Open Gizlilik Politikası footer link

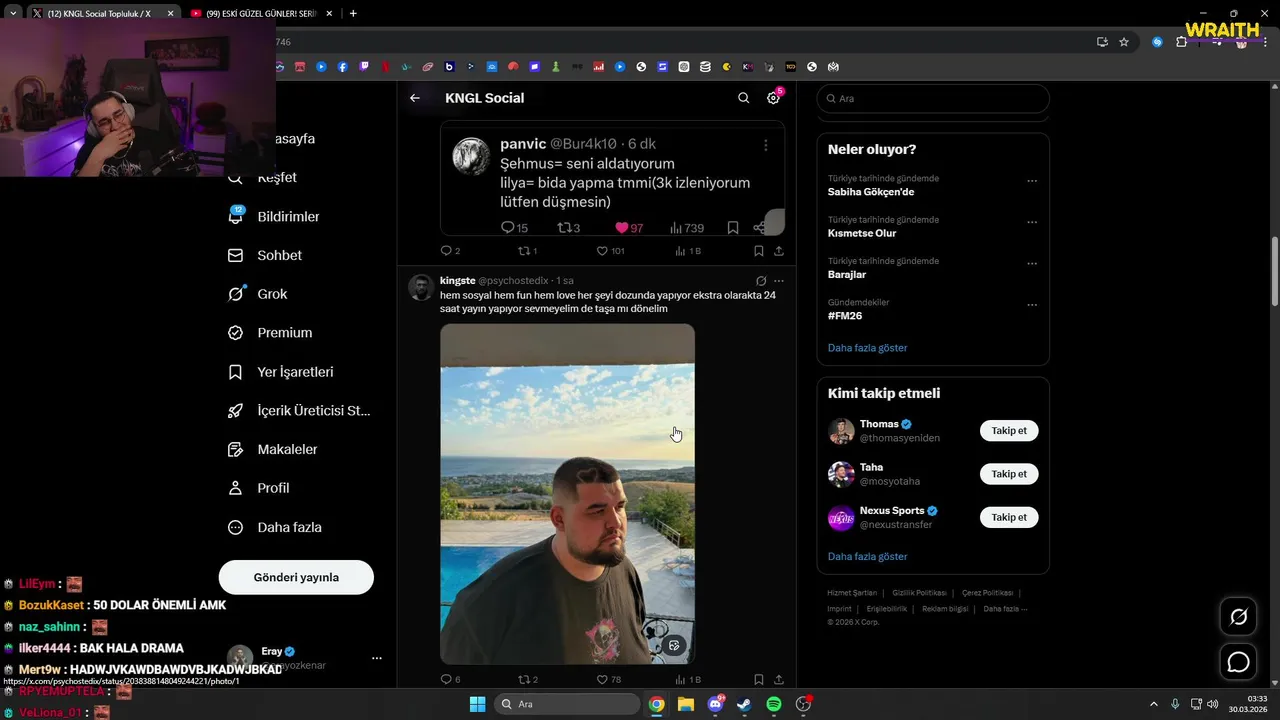(918, 593)
